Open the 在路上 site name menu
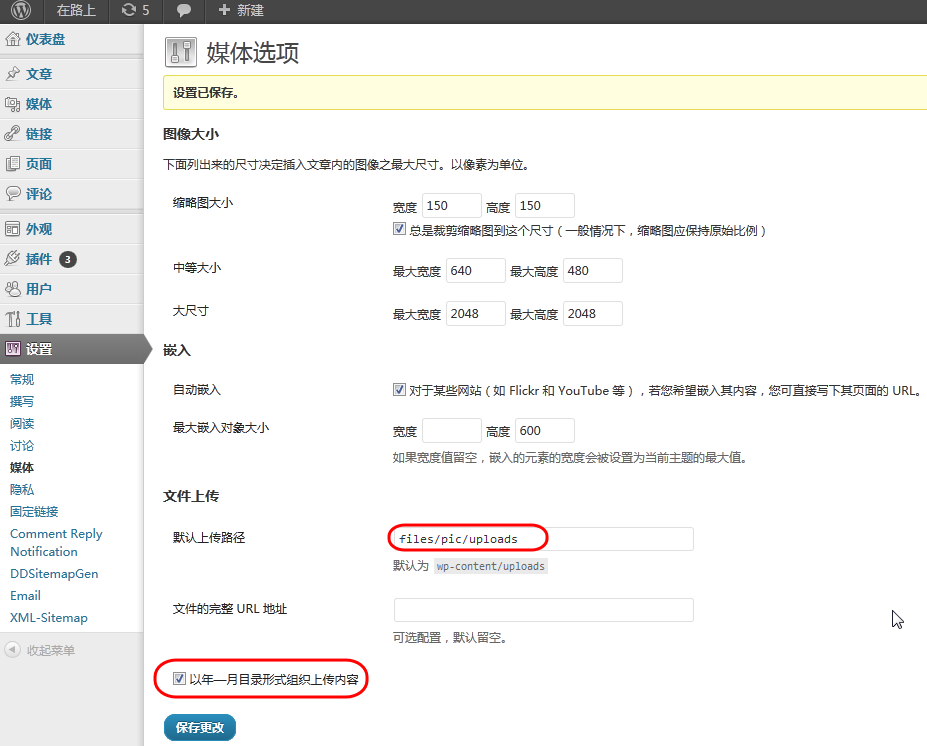 click(x=76, y=10)
